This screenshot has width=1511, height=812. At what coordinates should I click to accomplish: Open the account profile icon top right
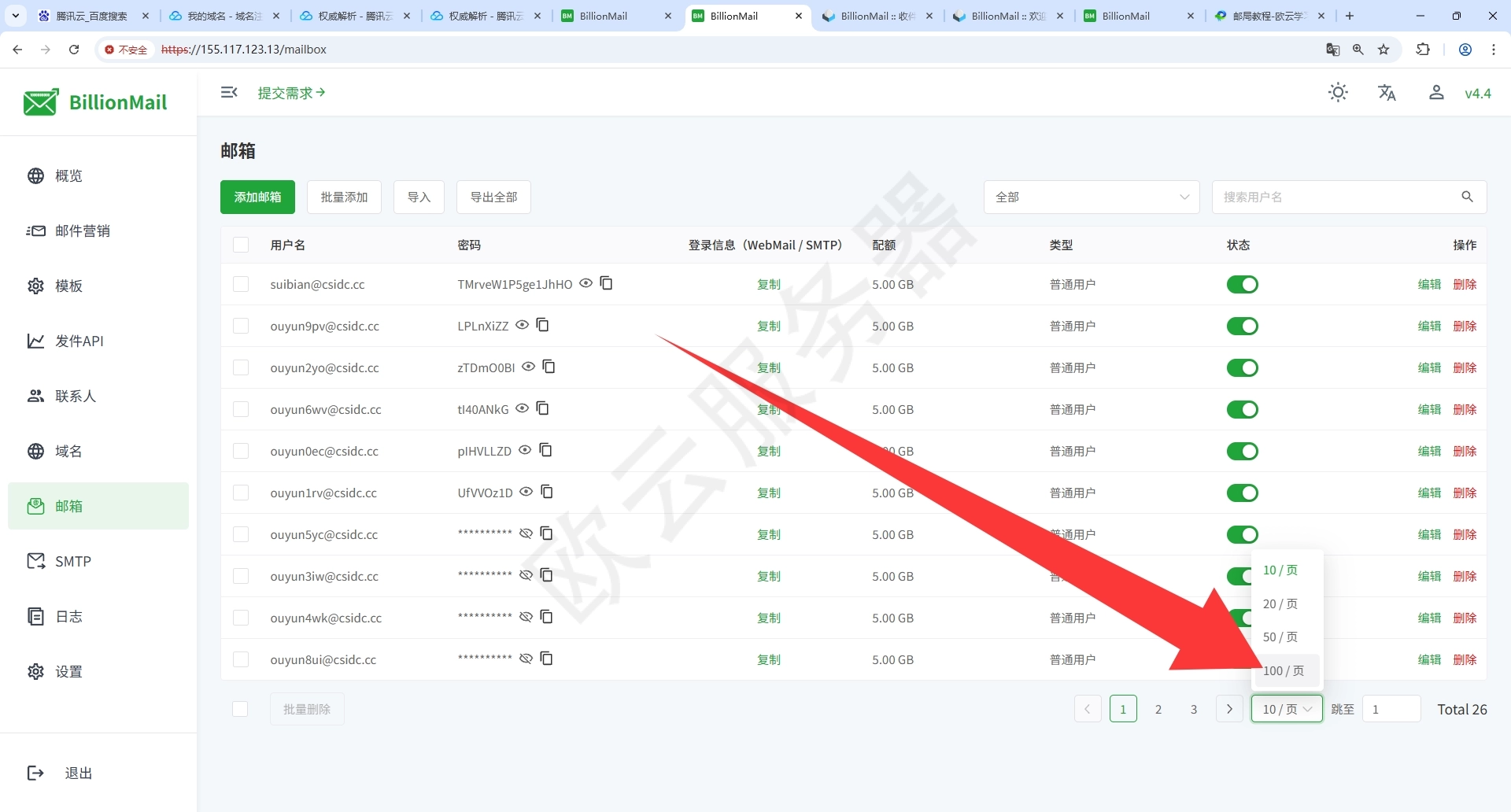[x=1435, y=92]
